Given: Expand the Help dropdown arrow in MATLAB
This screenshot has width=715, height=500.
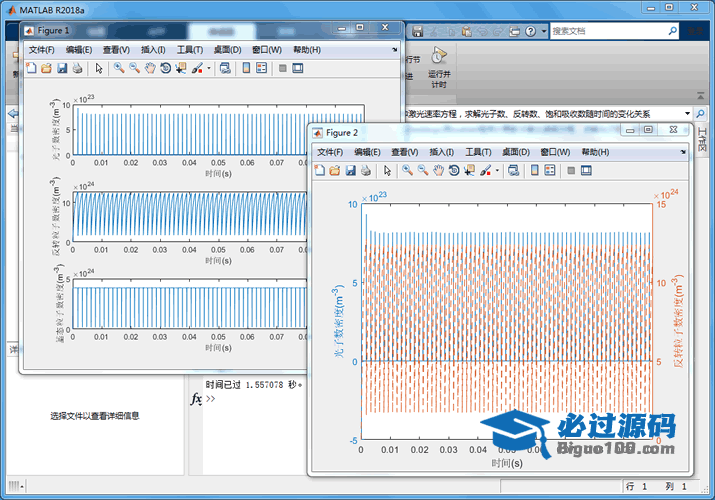Looking at the screenshot, I should pyautogui.click(x=544, y=31).
